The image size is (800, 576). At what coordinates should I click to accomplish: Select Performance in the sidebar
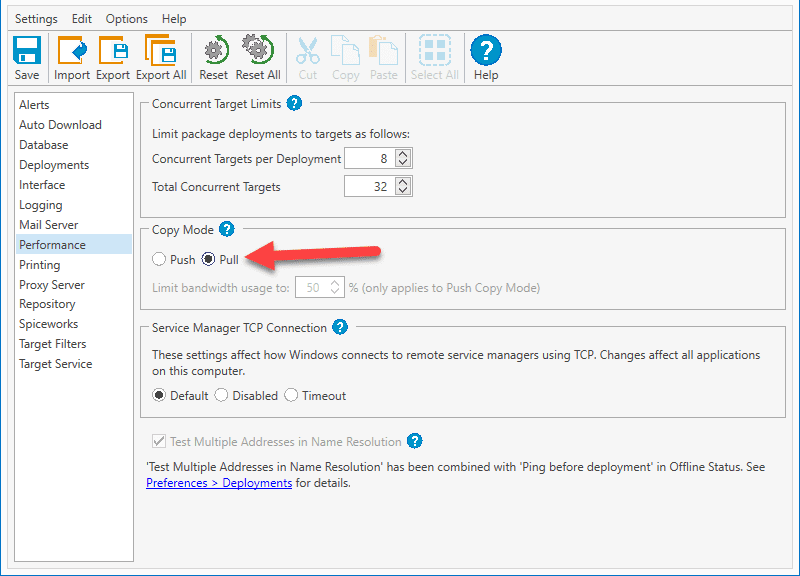(x=73, y=244)
